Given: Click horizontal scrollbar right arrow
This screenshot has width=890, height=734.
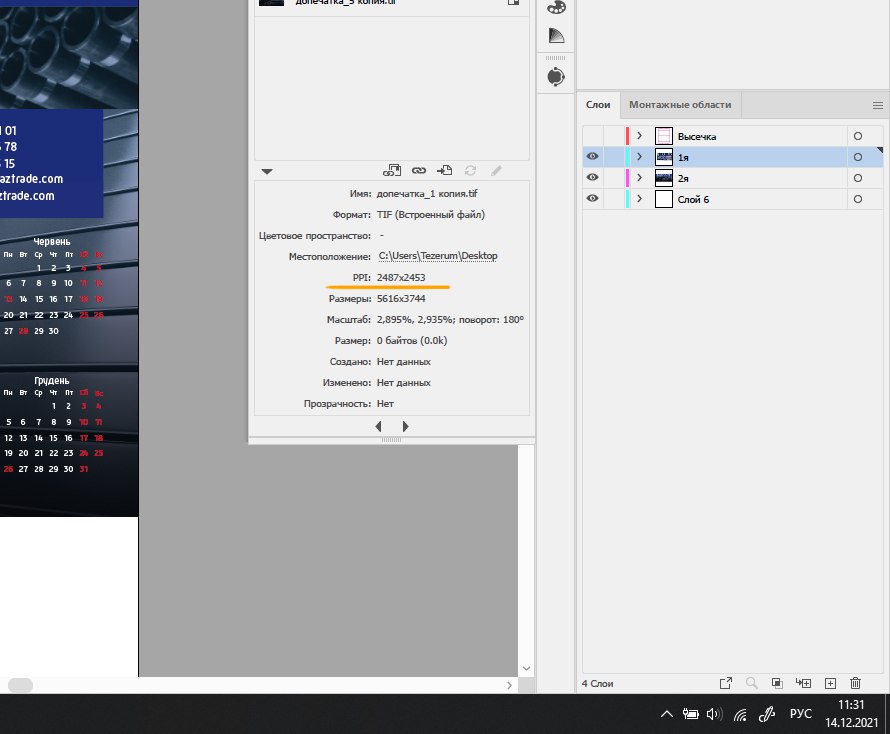Looking at the screenshot, I should point(509,685).
